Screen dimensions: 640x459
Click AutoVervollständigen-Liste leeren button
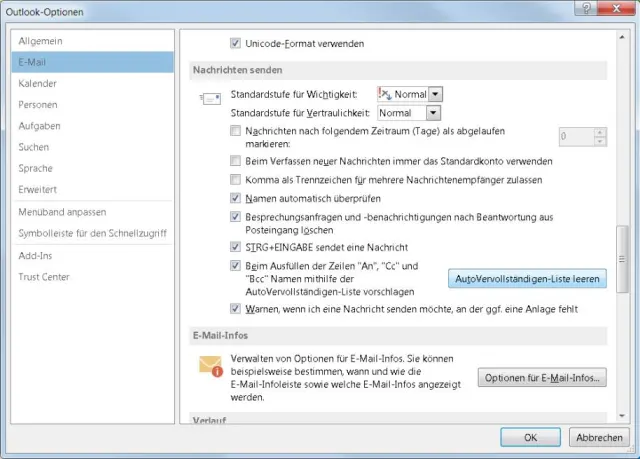[x=527, y=279]
